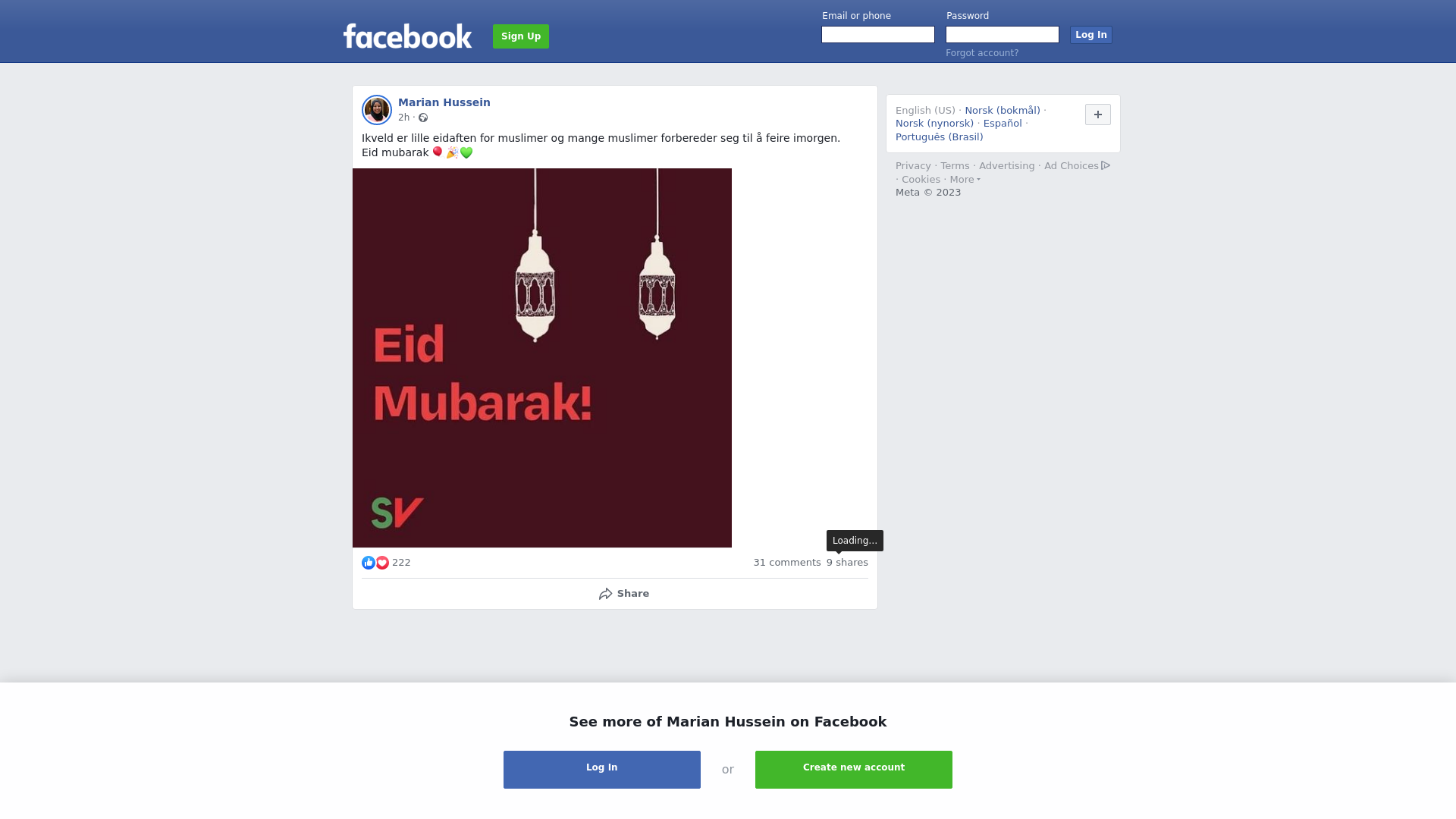Click the header Log In button
This screenshot has width=1456, height=819.
click(x=1091, y=35)
